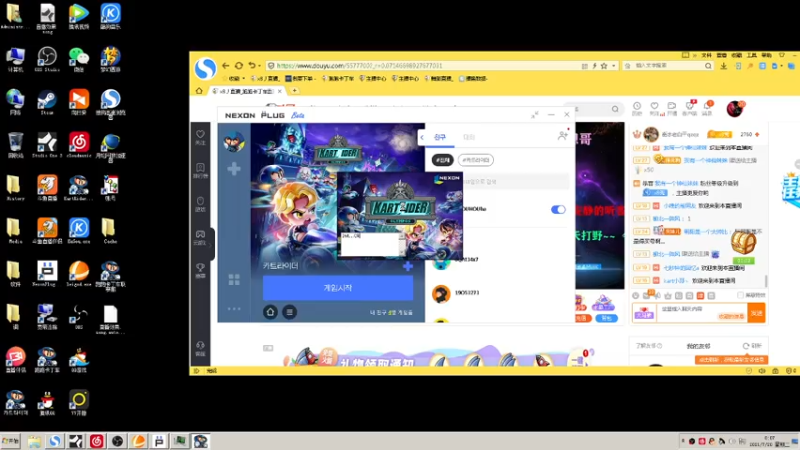The image size is (800, 450).
Task: Open the Steam desktop shortcut
Action: tap(46, 102)
